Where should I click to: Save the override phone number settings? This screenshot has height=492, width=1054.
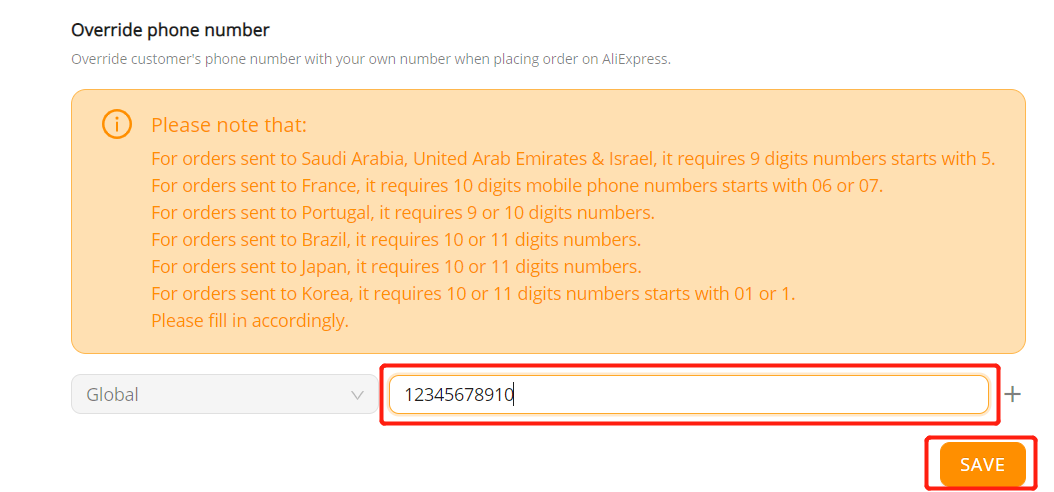pos(983,464)
